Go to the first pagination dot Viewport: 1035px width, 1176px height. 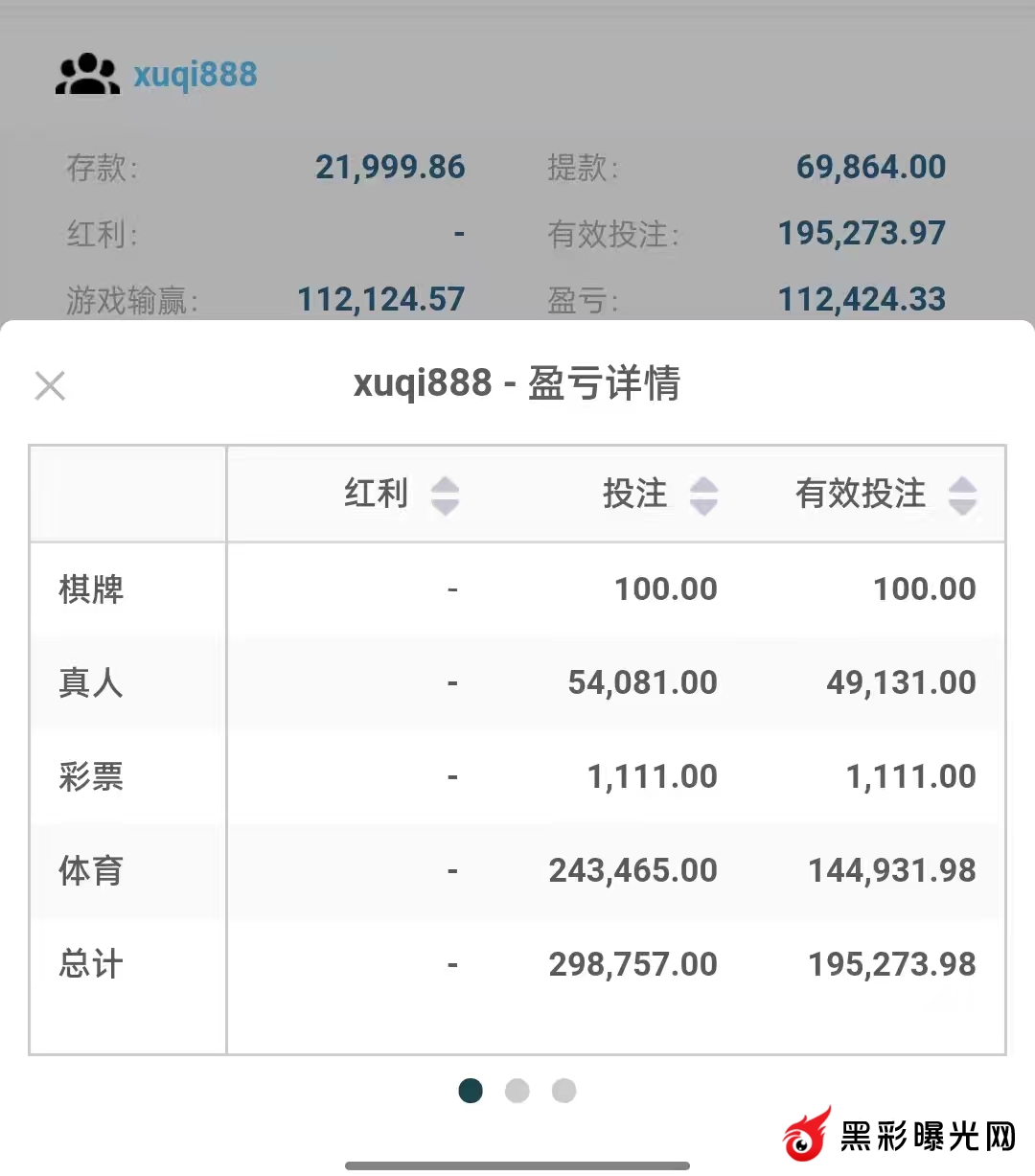[x=471, y=1091]
